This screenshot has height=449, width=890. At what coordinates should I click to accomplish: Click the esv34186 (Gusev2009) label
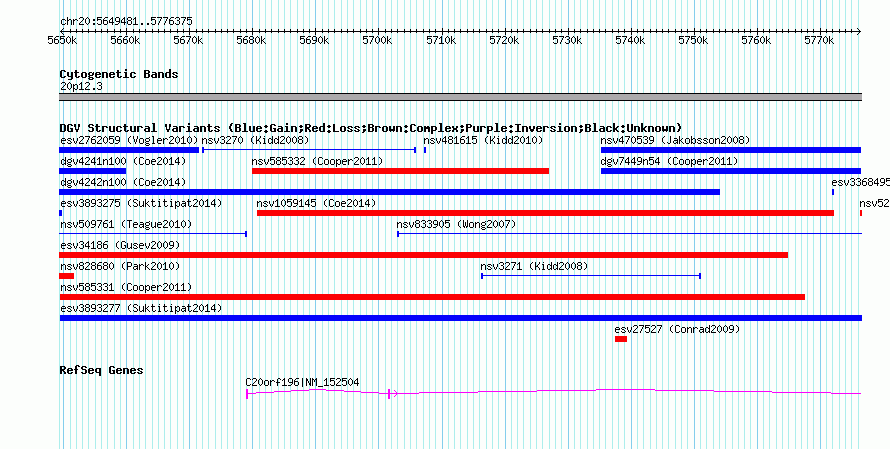click(x=120, y=245)
